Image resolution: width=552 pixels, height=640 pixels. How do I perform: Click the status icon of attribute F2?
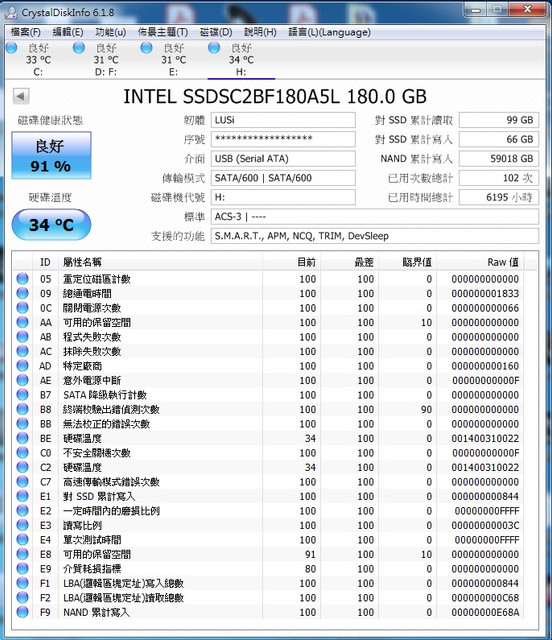click(x=22, y=598)
